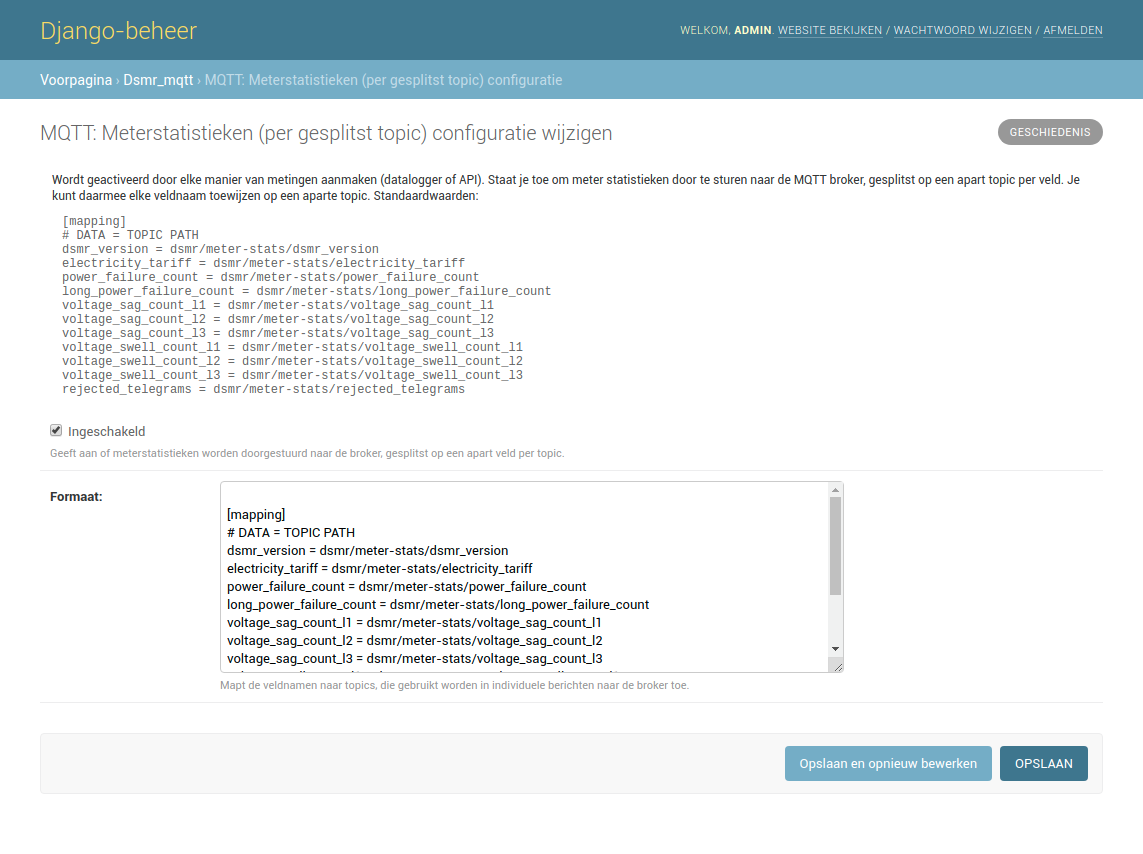Click the voltage_swell_count_l3 line in the default values
The height and width of the screenshot is (854, 1143).
tap(292, 375)
